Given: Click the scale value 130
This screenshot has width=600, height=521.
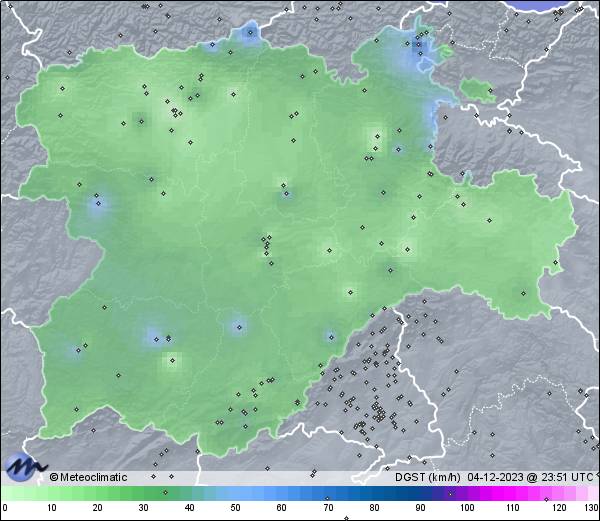Looking at the screenshot, I should 592,508.
